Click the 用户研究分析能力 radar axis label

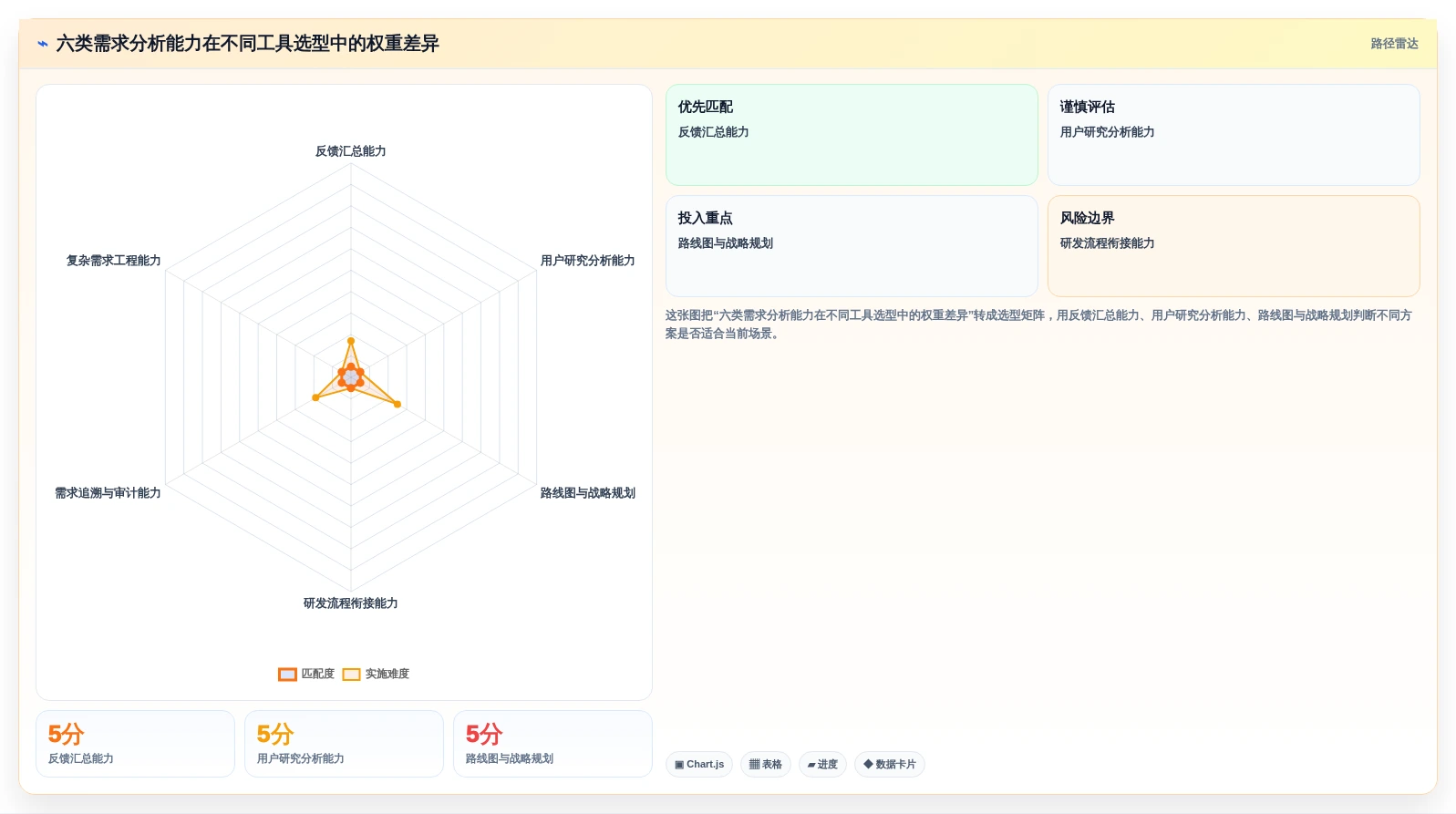[x=587, y=261]
